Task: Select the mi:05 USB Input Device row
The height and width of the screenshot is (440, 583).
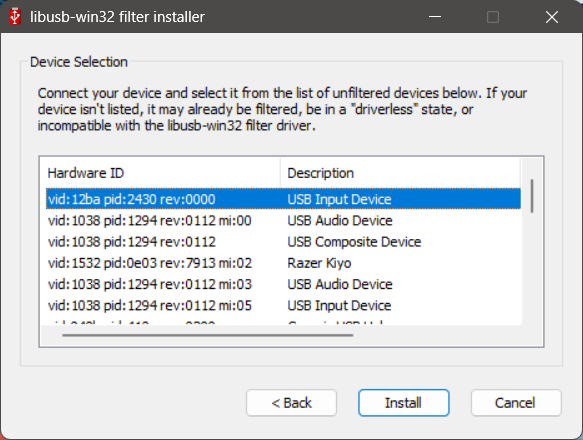Action: (283, 305)
